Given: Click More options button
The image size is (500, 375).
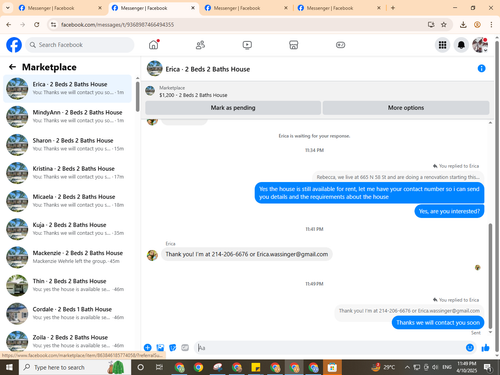Looking at the screenshot, I should [406, 108].
